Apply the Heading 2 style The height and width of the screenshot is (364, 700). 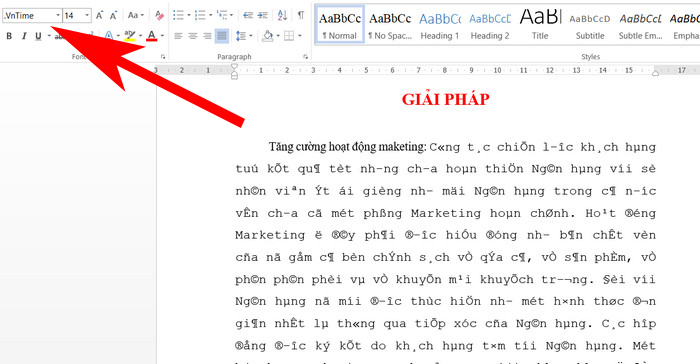(490, 25)
